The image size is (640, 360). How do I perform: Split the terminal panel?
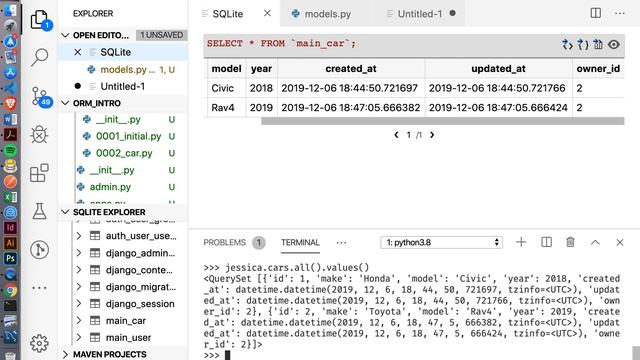pos(546,242)
